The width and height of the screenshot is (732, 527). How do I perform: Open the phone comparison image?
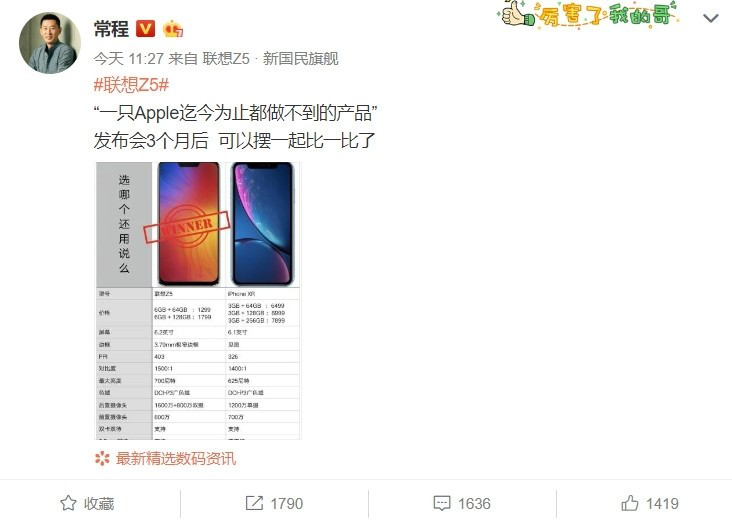(198, 301)
